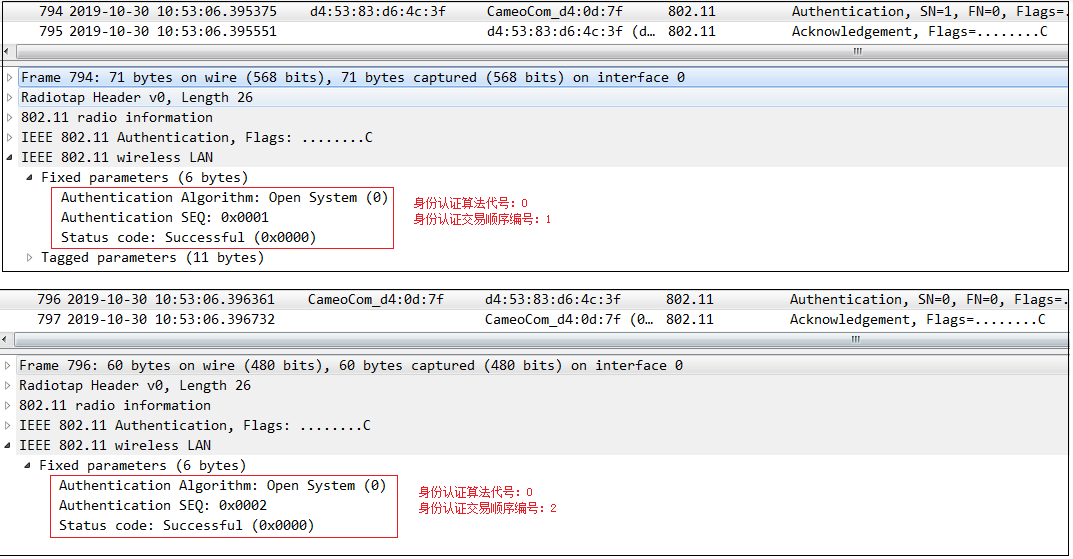Image resolution: width=1073 pixels, height=559 pixels.
Task: Select 'Tagged parameters (11 bytes)' line
Action: coord(153,258)
